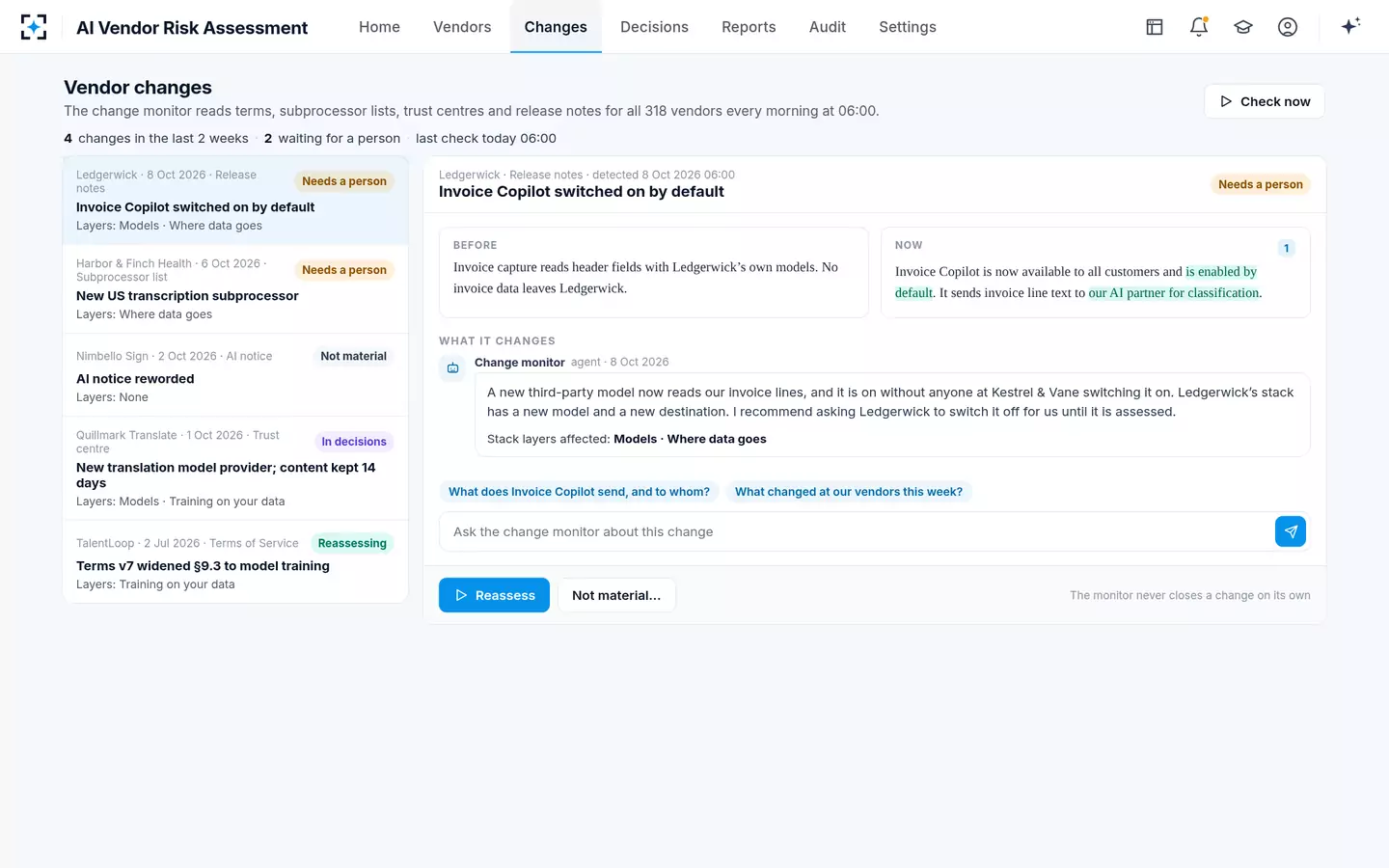Open the AI sparkle assistant
Image resolution: width=1389 pixels, height=868 pixels.
1350,26
